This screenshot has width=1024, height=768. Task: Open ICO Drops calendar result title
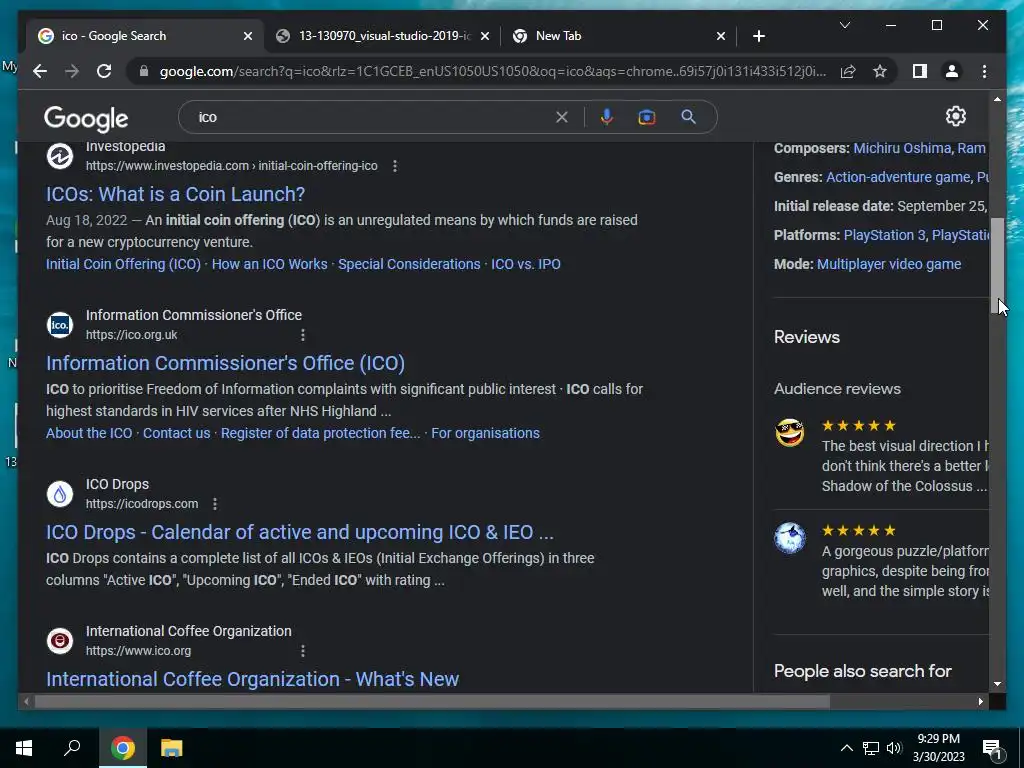[300, 532]
